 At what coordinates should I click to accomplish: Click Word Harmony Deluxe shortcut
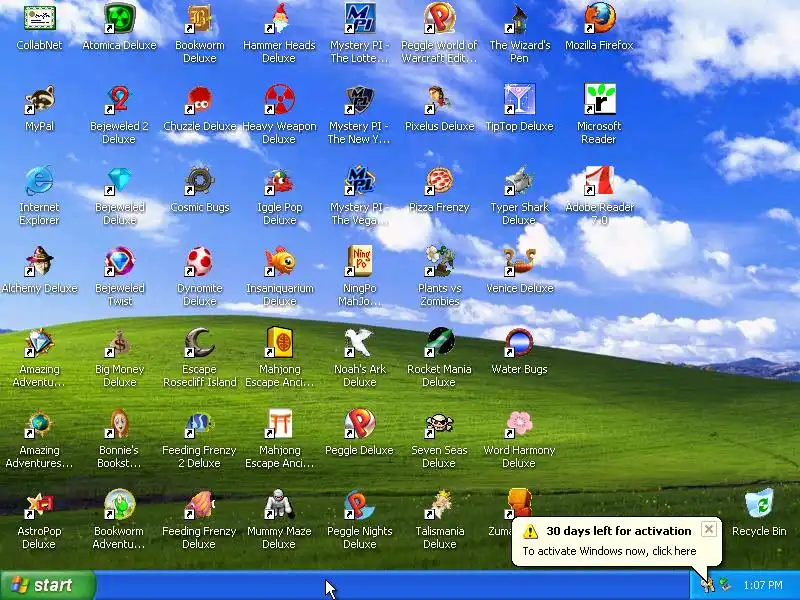tap(519, 423)
